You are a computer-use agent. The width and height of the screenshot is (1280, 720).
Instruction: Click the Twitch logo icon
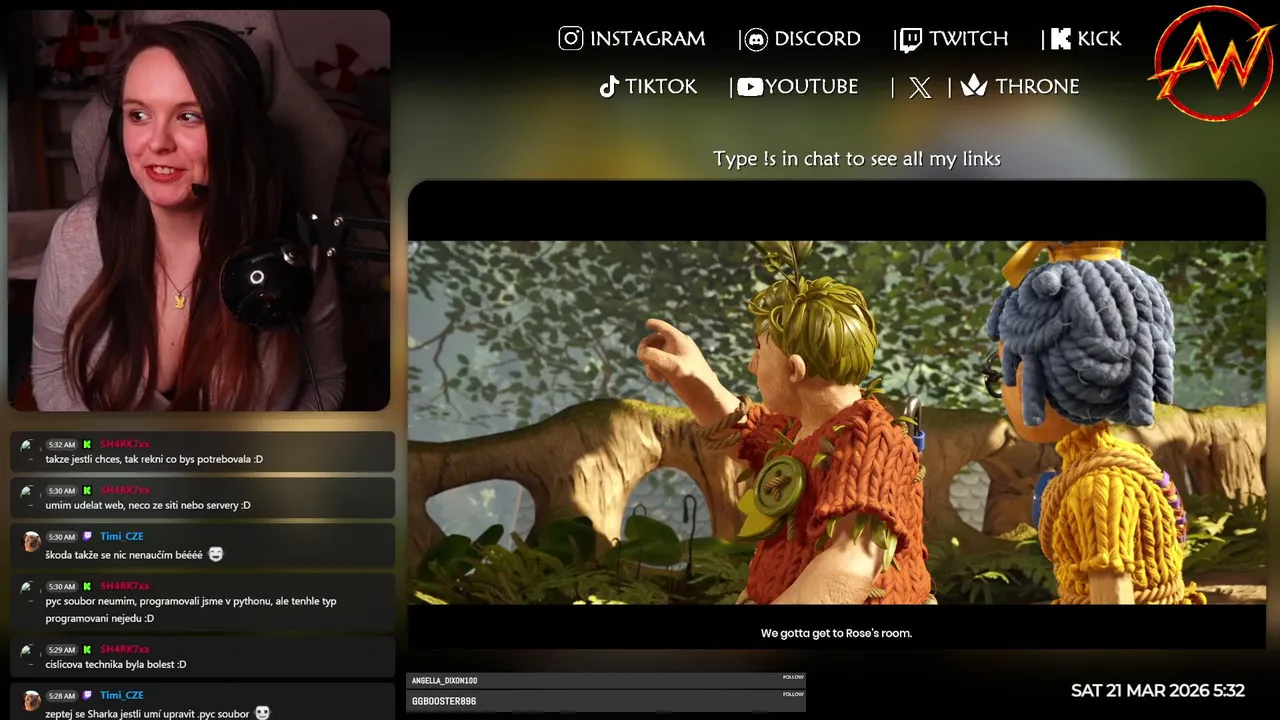pyautogui.click(x=910, y=39)
